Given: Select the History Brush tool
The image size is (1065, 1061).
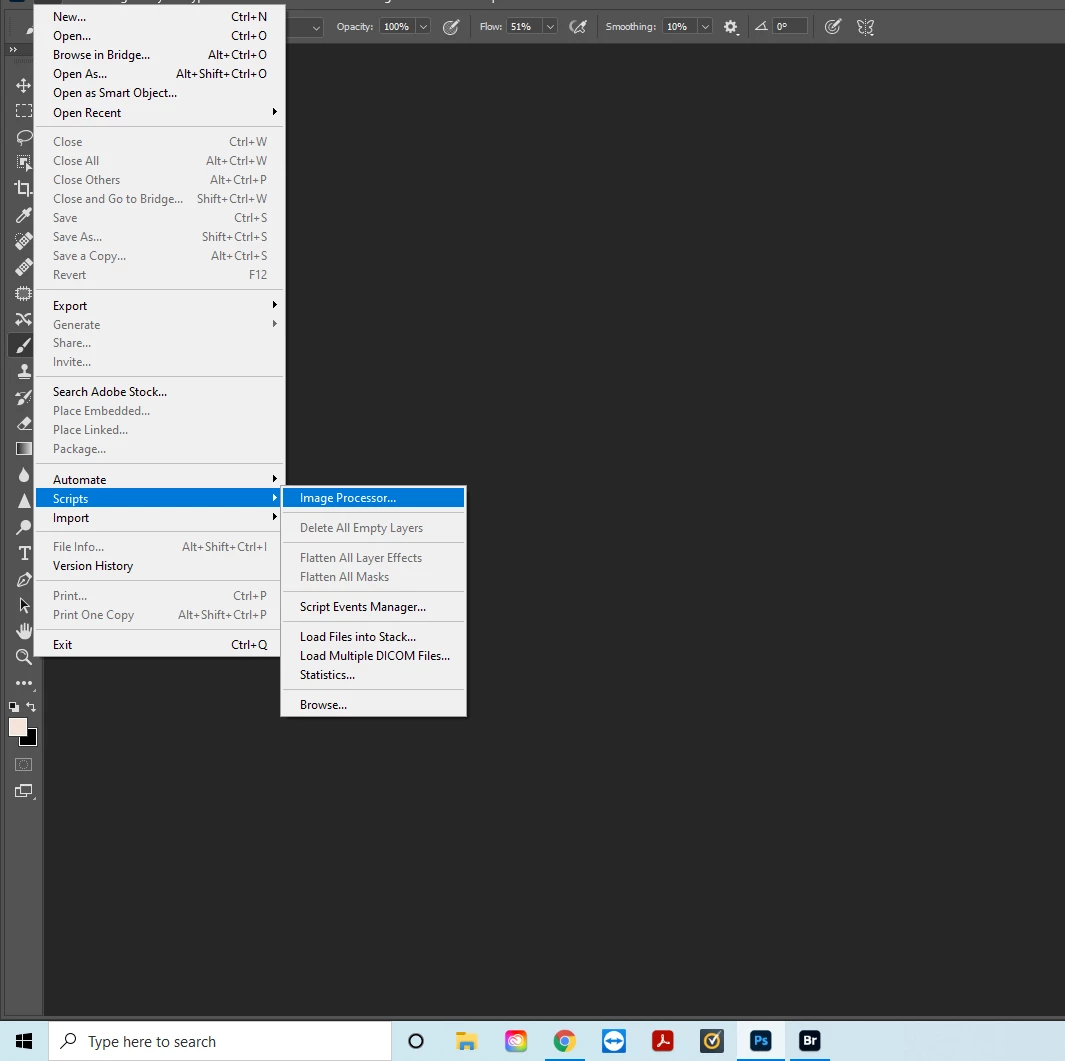Looking at the screenshot, I should 23,397.
